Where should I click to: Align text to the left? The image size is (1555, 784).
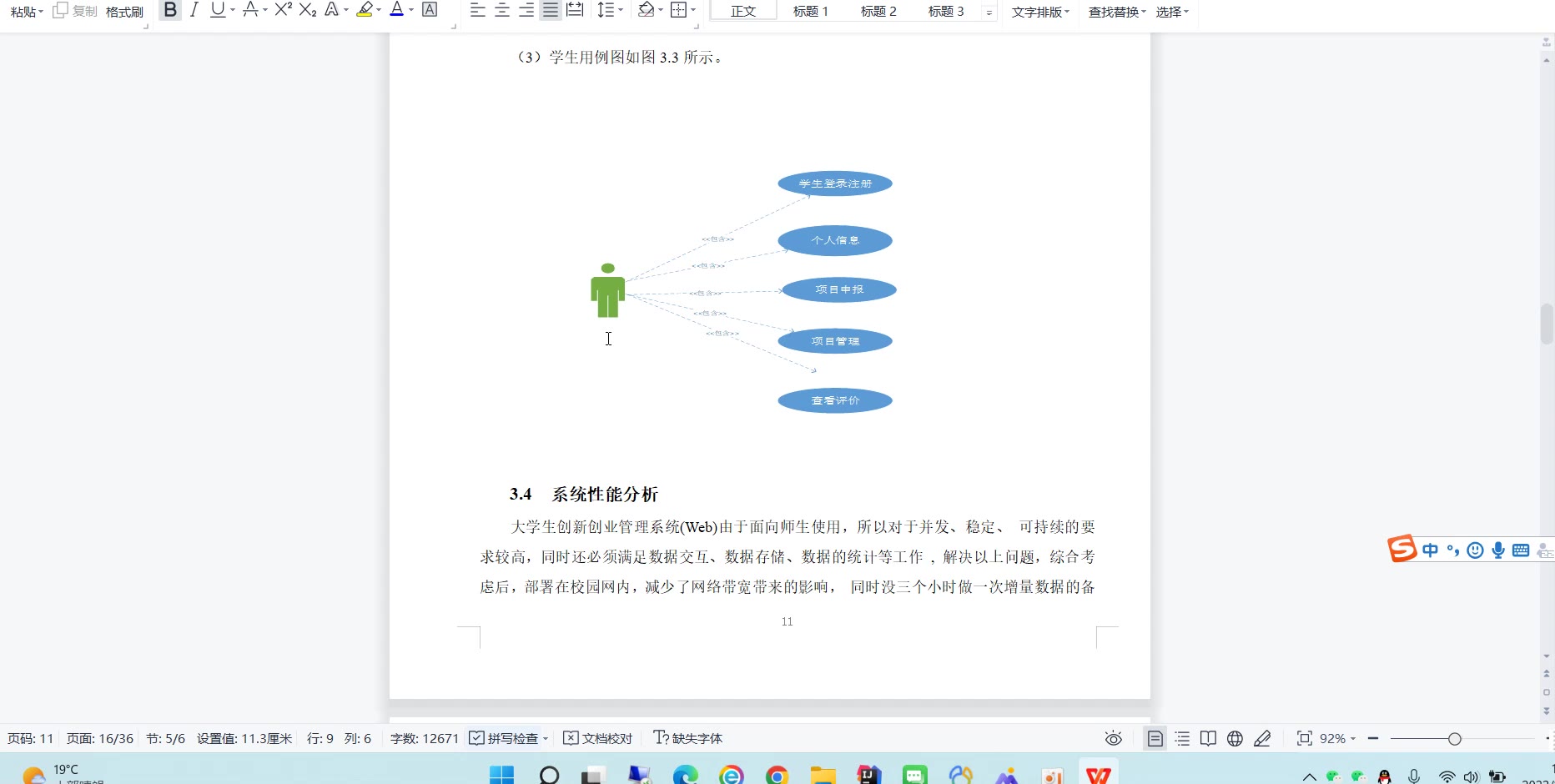(x=478, y=10)
